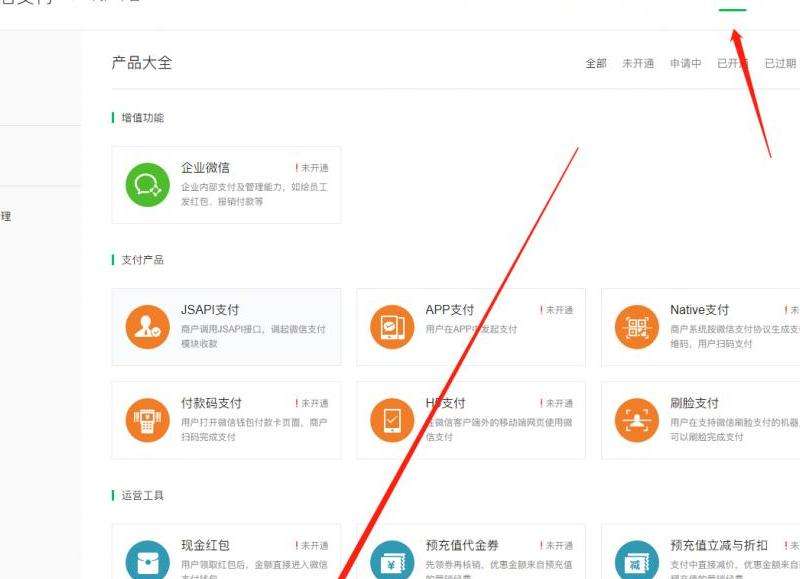Select the 未开通 filter tab
This screenshot has height=579, width=800.
638,63
